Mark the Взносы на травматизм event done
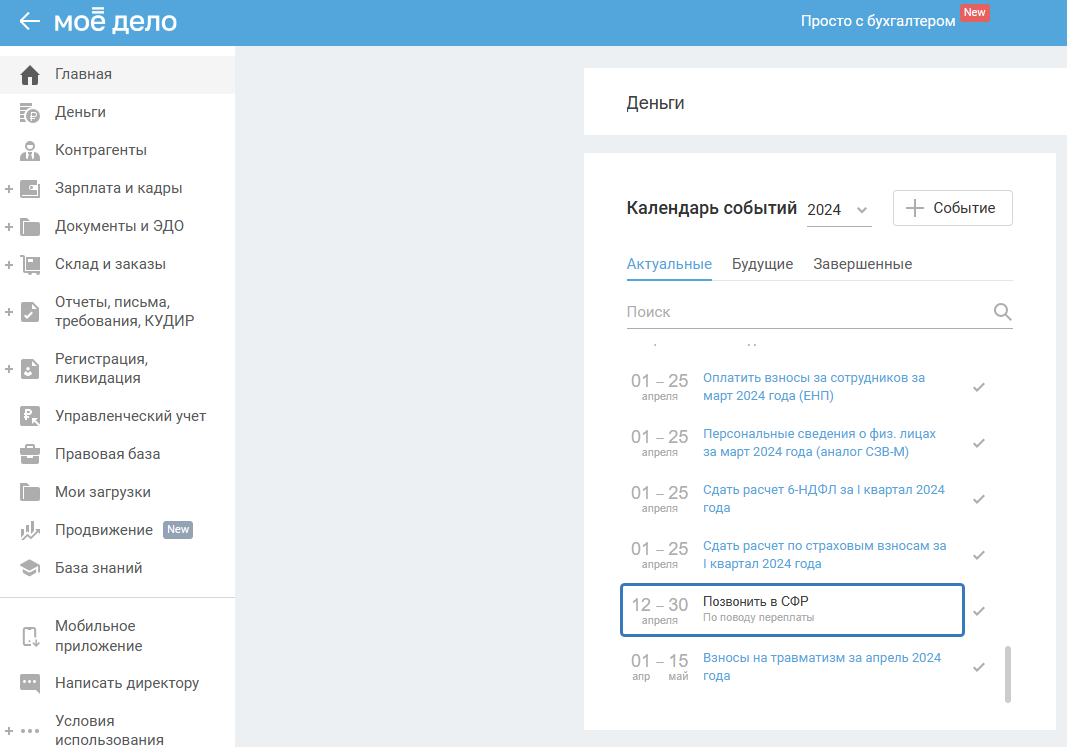Viewport: 1067px width, 747px height. [x=979, y=667]
